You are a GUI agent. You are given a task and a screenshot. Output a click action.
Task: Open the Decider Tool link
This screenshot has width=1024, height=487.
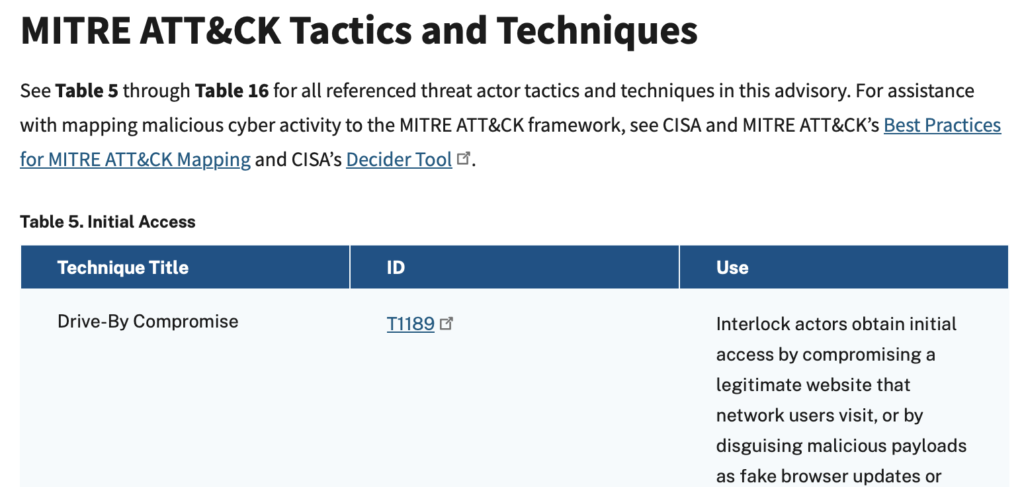click(x=398, y=159)
